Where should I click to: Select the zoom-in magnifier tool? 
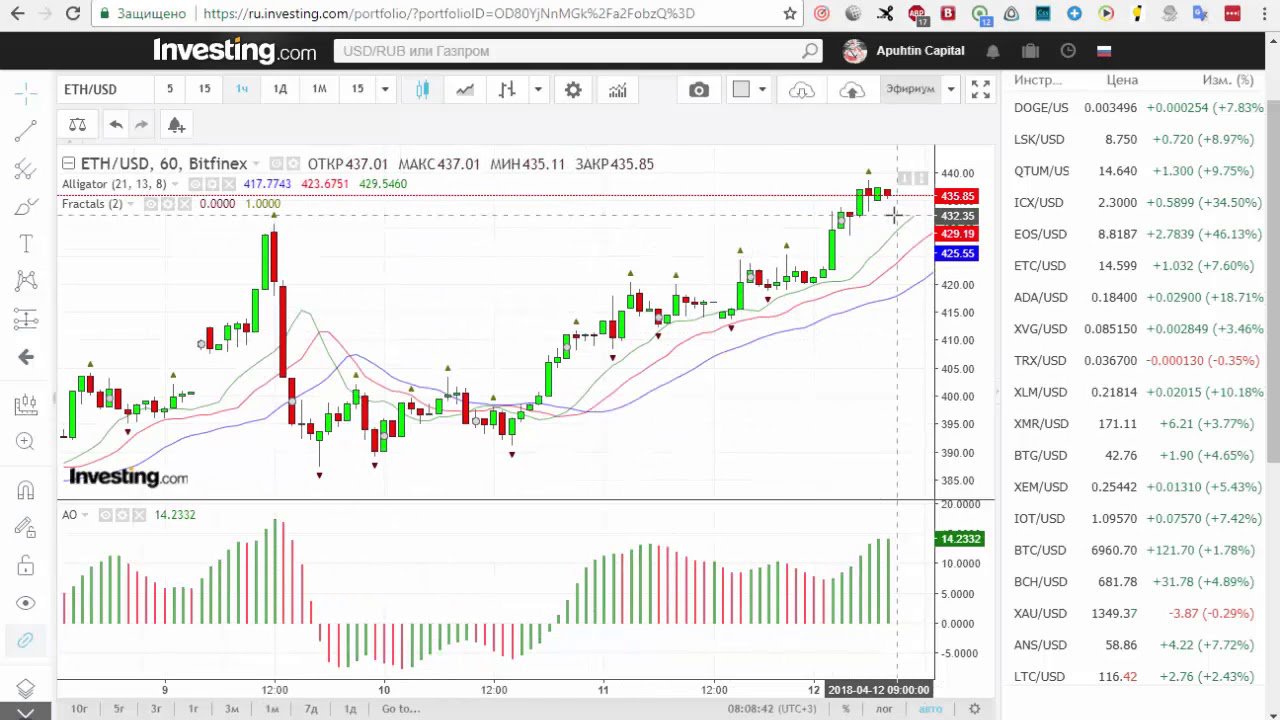pyautogui.click(x=26, y=441)
